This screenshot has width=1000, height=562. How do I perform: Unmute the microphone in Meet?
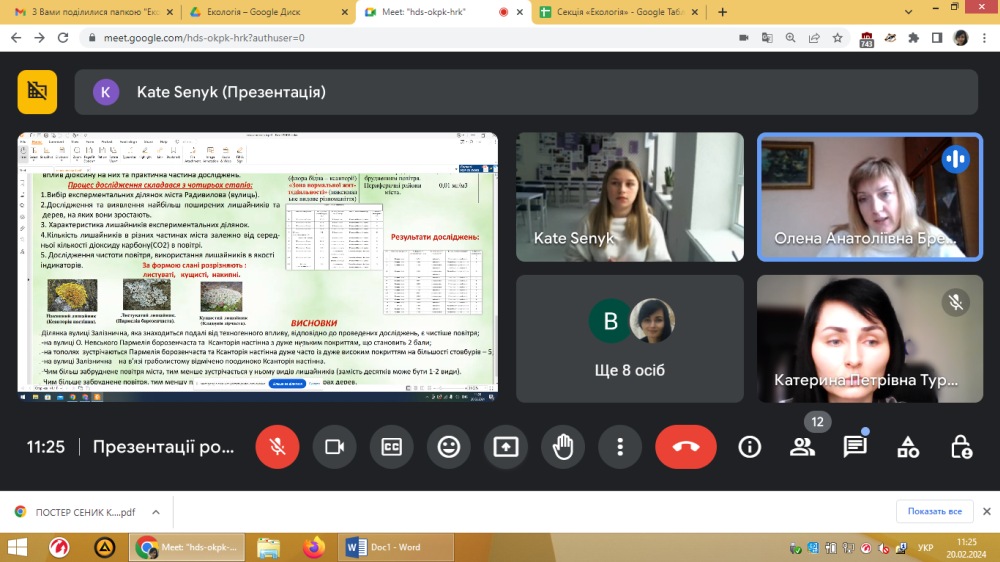277,447
